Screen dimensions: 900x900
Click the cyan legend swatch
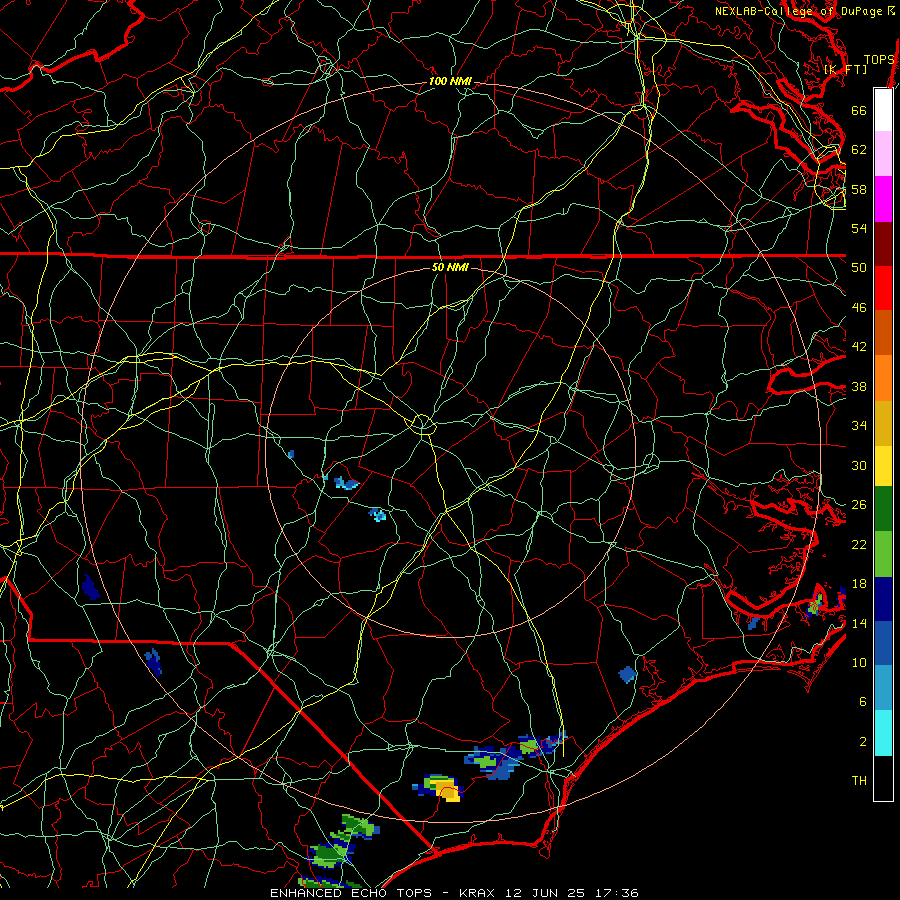(883, 733)
